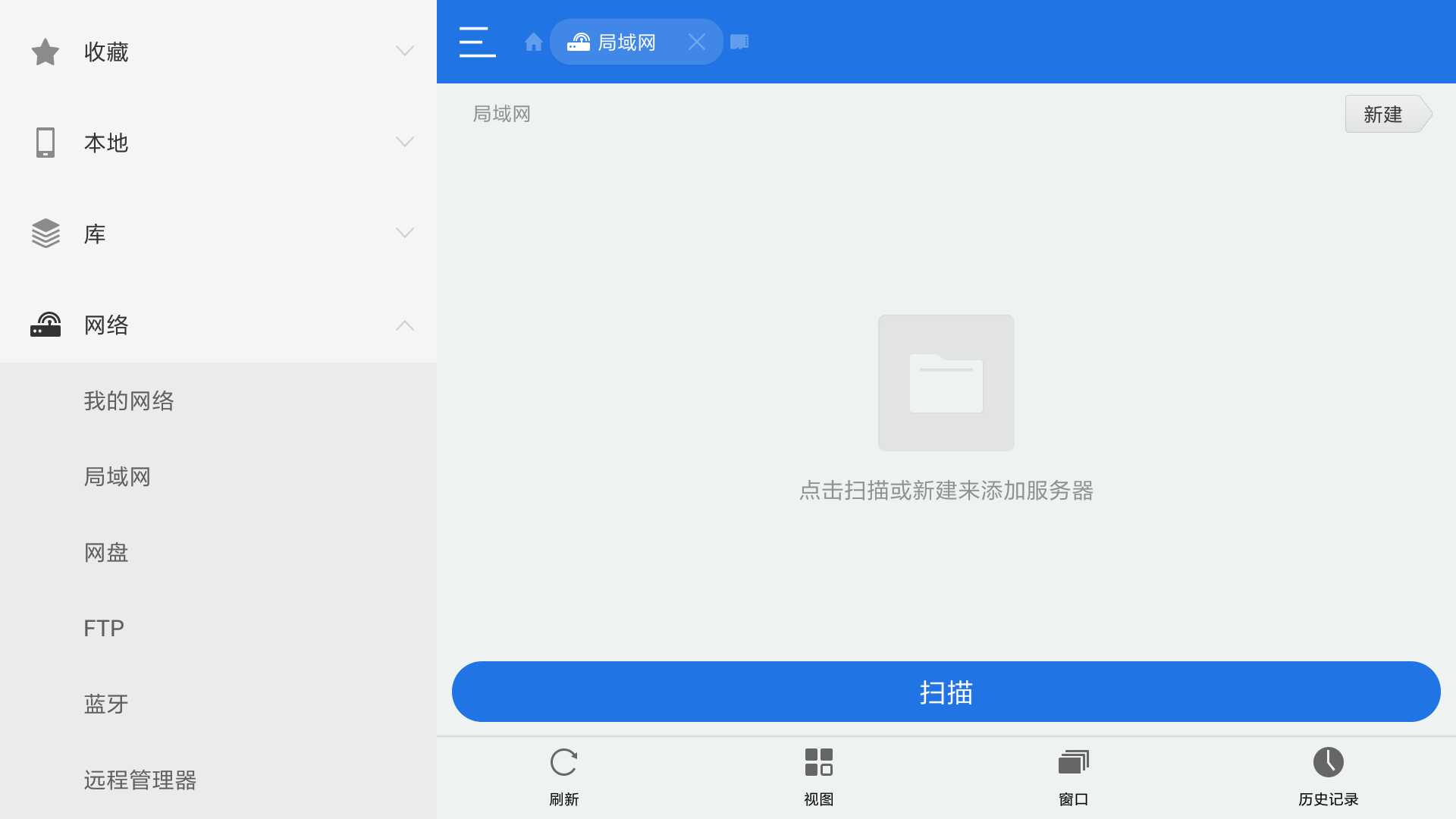Select the 局域网 tab in top bar
Image resolution: width=1456 pixels, height=819 pixels.
pos(635,42)
